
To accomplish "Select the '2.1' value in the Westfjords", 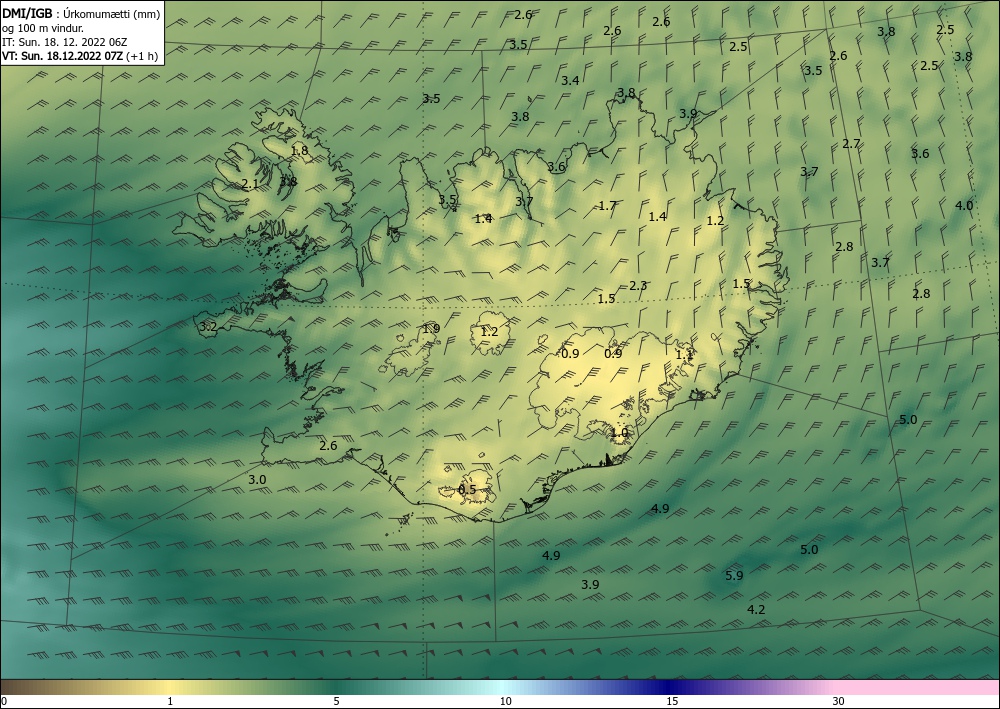I will (251, 184).
